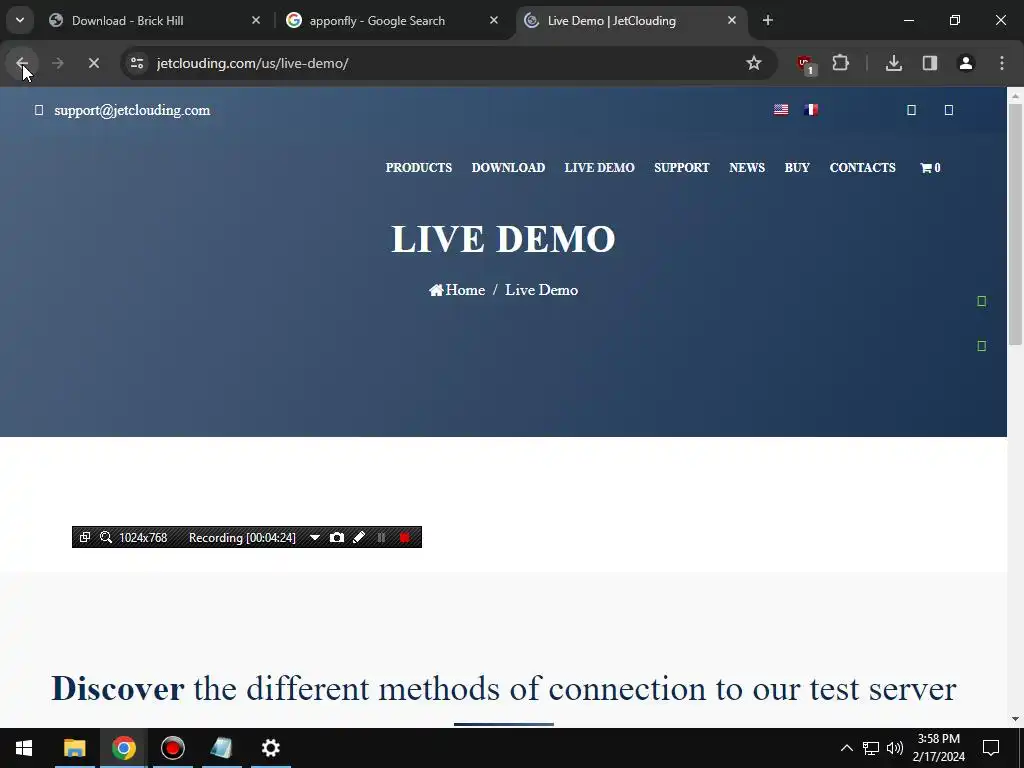Open the notification center icon
Screen dimensions: 1024x768
click(991, 748)
